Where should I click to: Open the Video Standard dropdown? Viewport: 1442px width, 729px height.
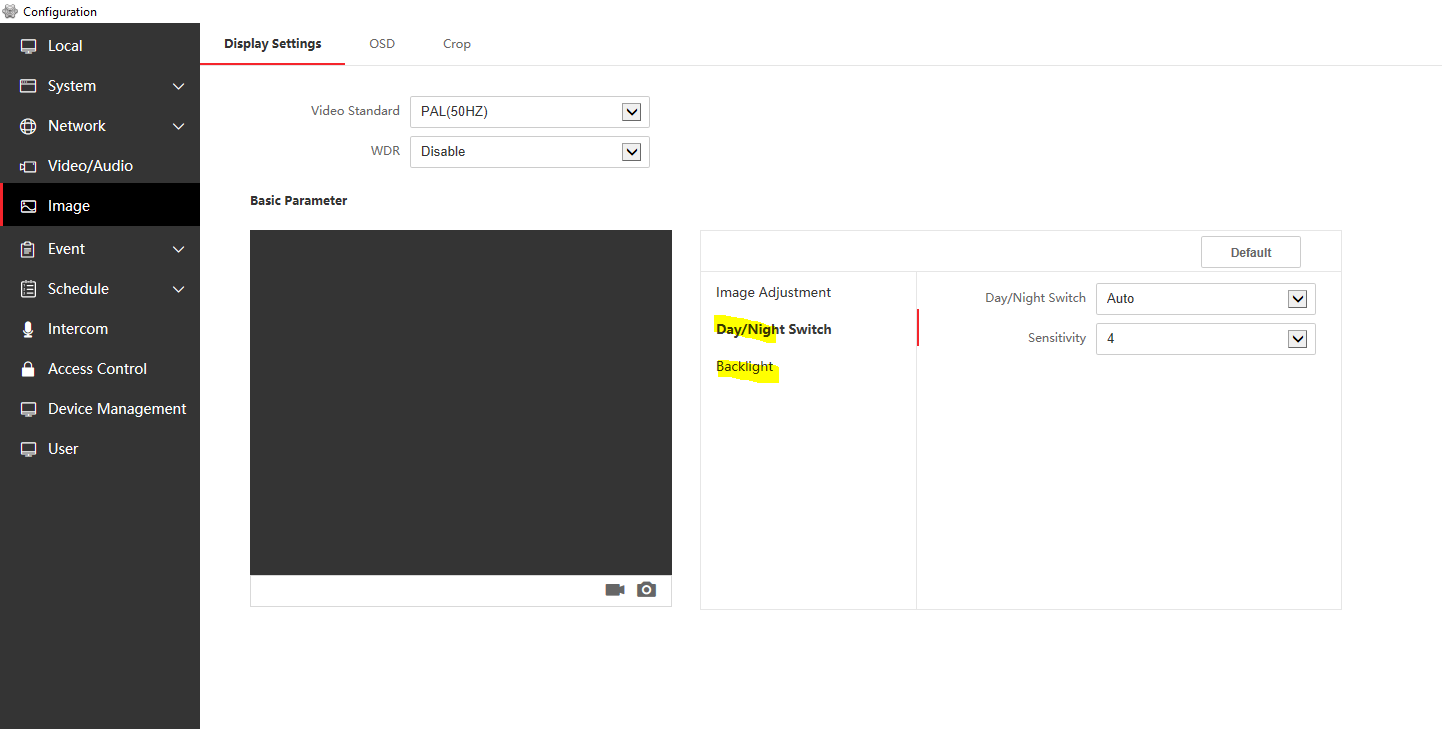pos(529,112)
